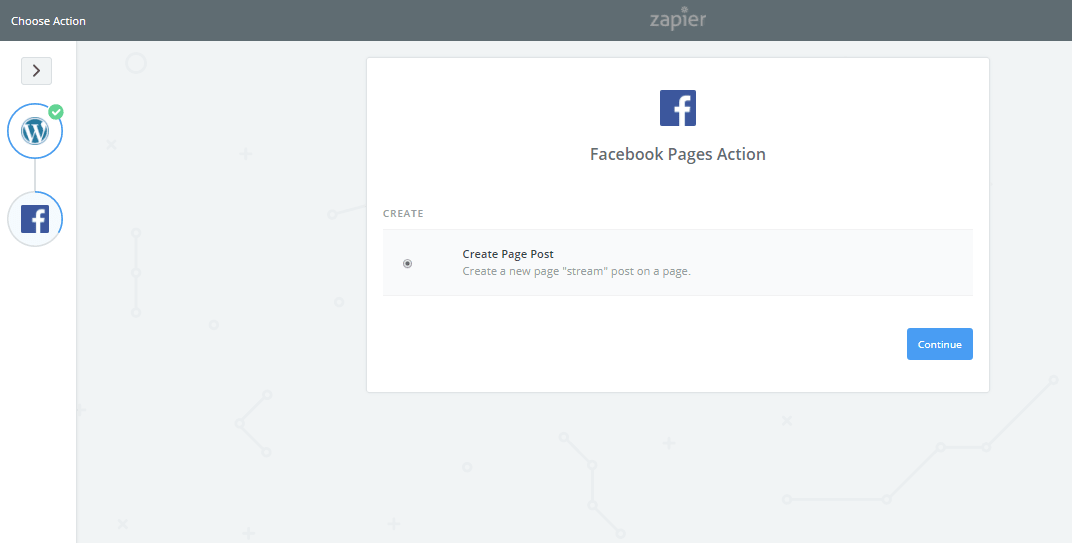The image size is (1072, 543).
Task: Click the connector line between the steps
Action: (35, 175)
